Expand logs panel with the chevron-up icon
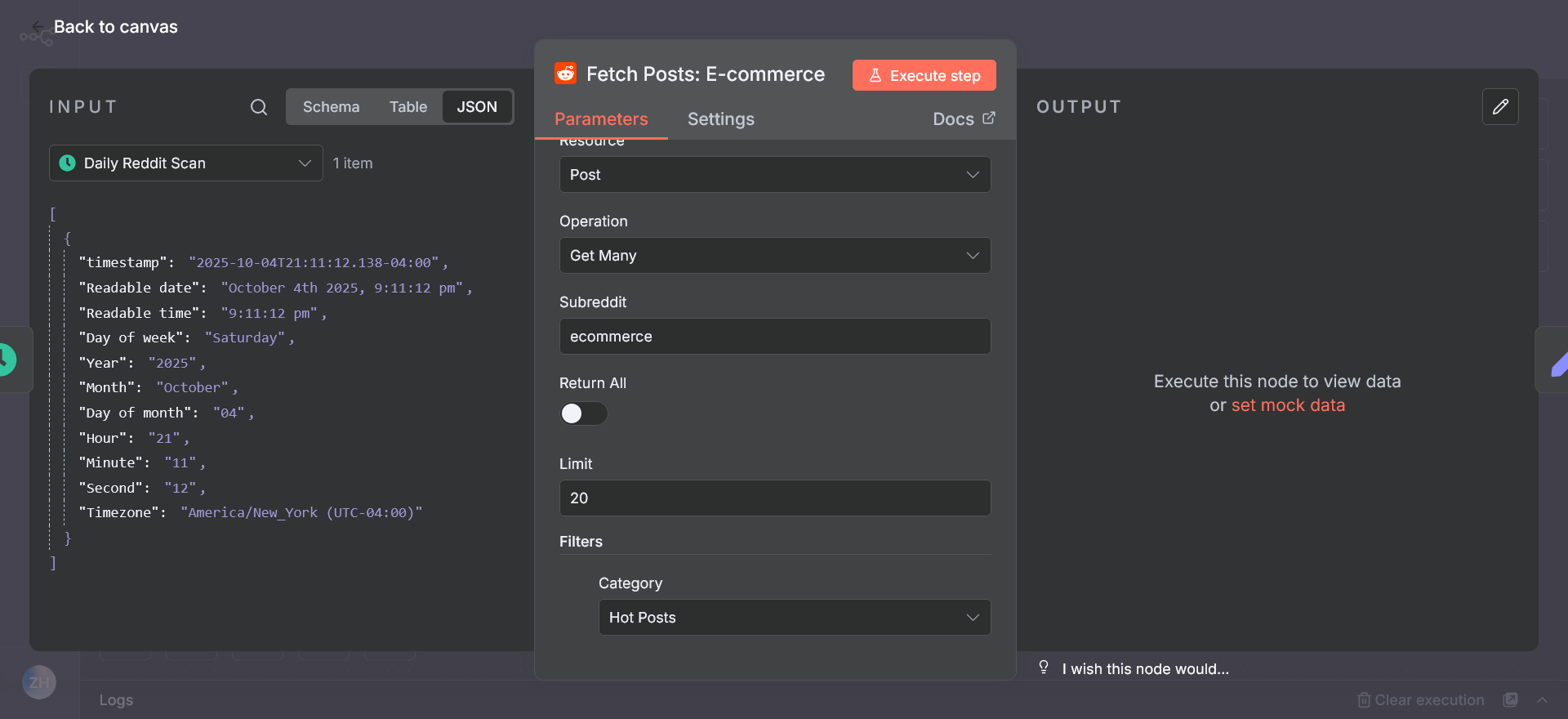1568x719 pixels. tap(1542, 700)
